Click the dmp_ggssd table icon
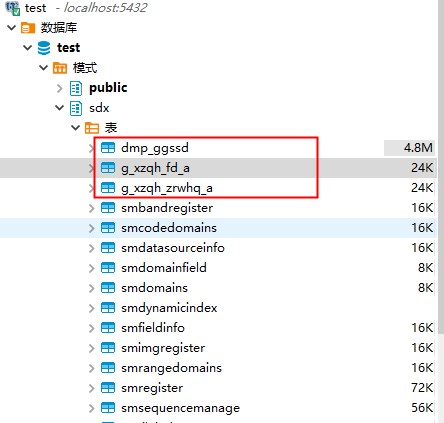Image resolution: width=444 pixels, height=423 pixels. click(x=108, y=148)
